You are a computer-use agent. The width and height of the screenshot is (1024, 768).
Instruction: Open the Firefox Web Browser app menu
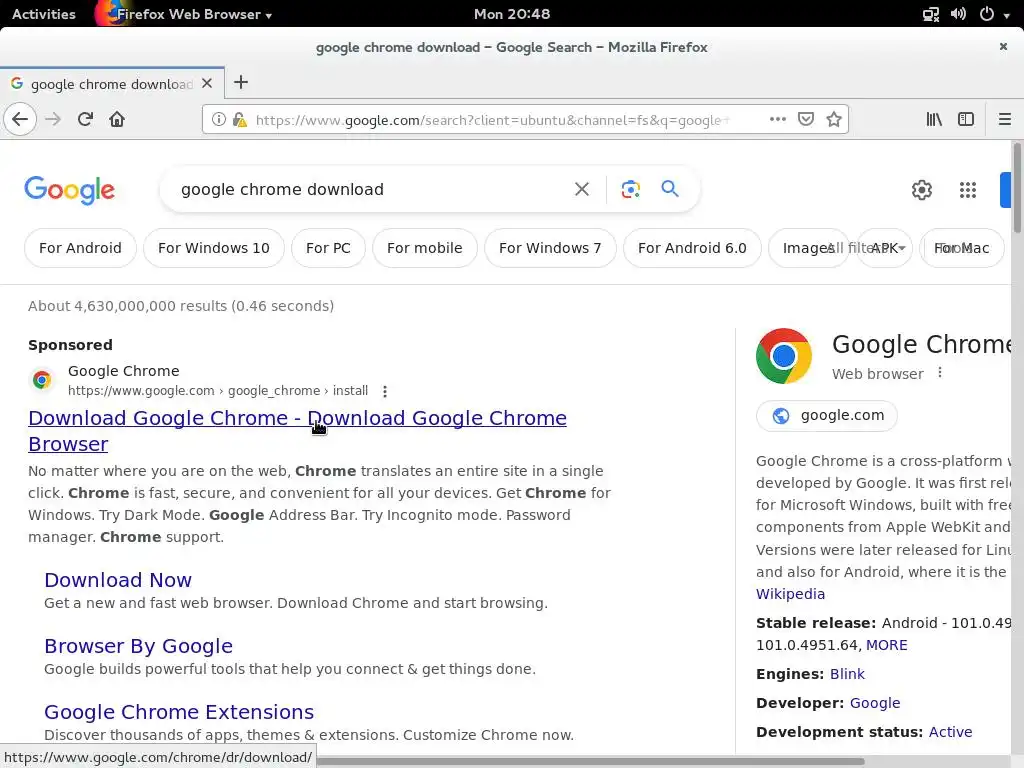tap(184, 14)
